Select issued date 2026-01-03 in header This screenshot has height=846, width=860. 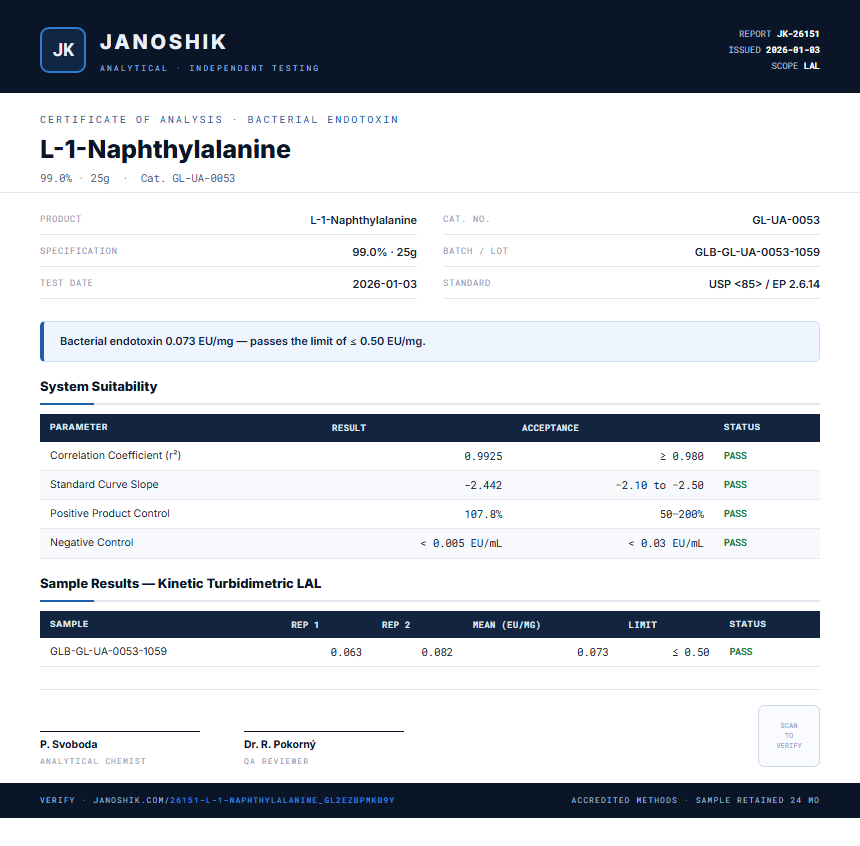[793, 50]
